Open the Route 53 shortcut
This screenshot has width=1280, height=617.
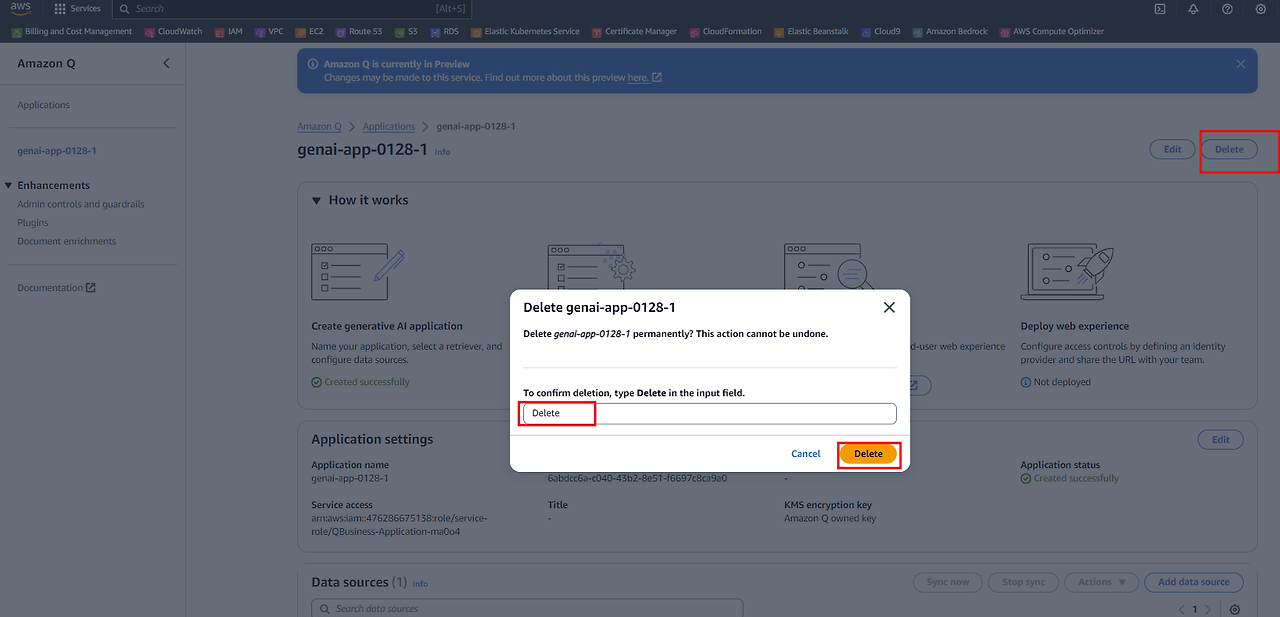pos(358,32)
